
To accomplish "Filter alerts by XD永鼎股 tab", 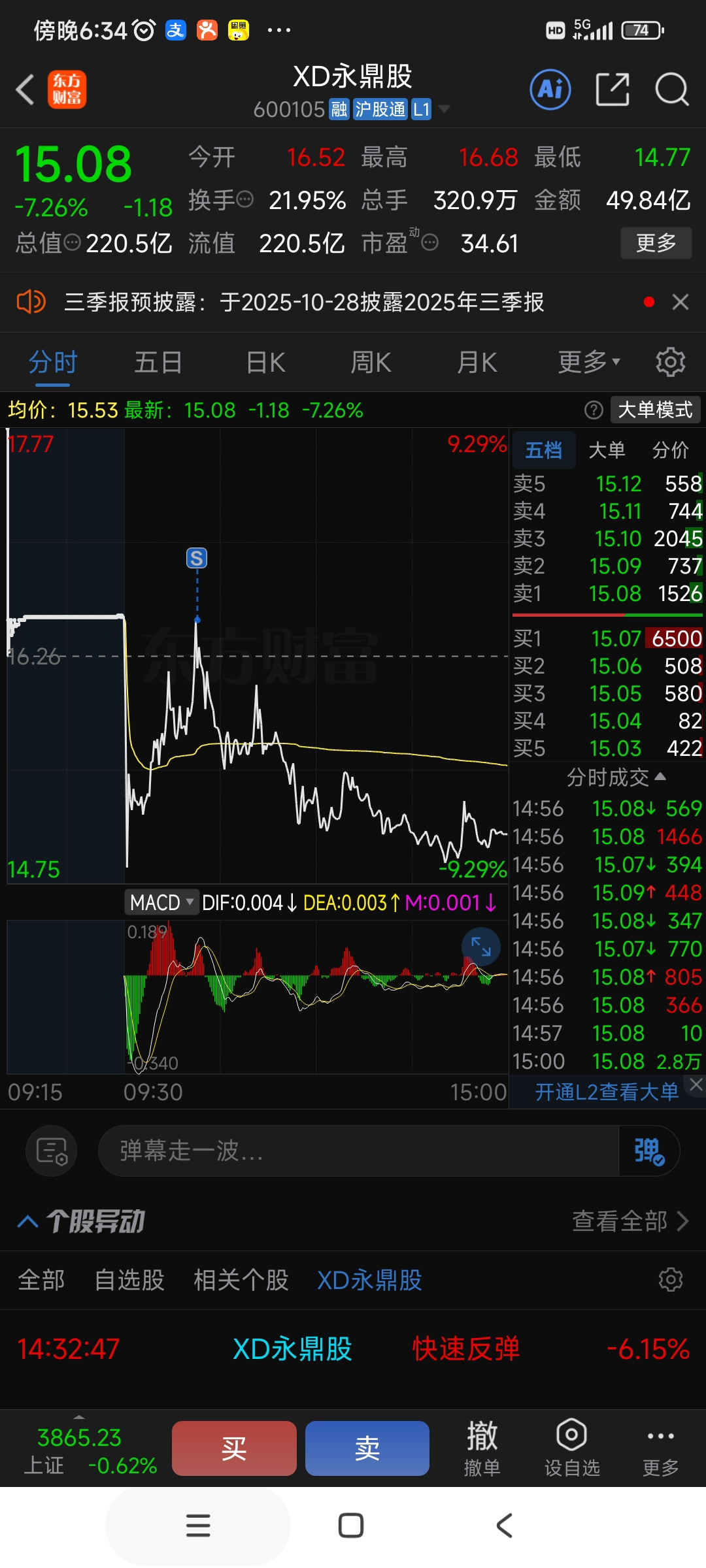I will pos(369,1280).
